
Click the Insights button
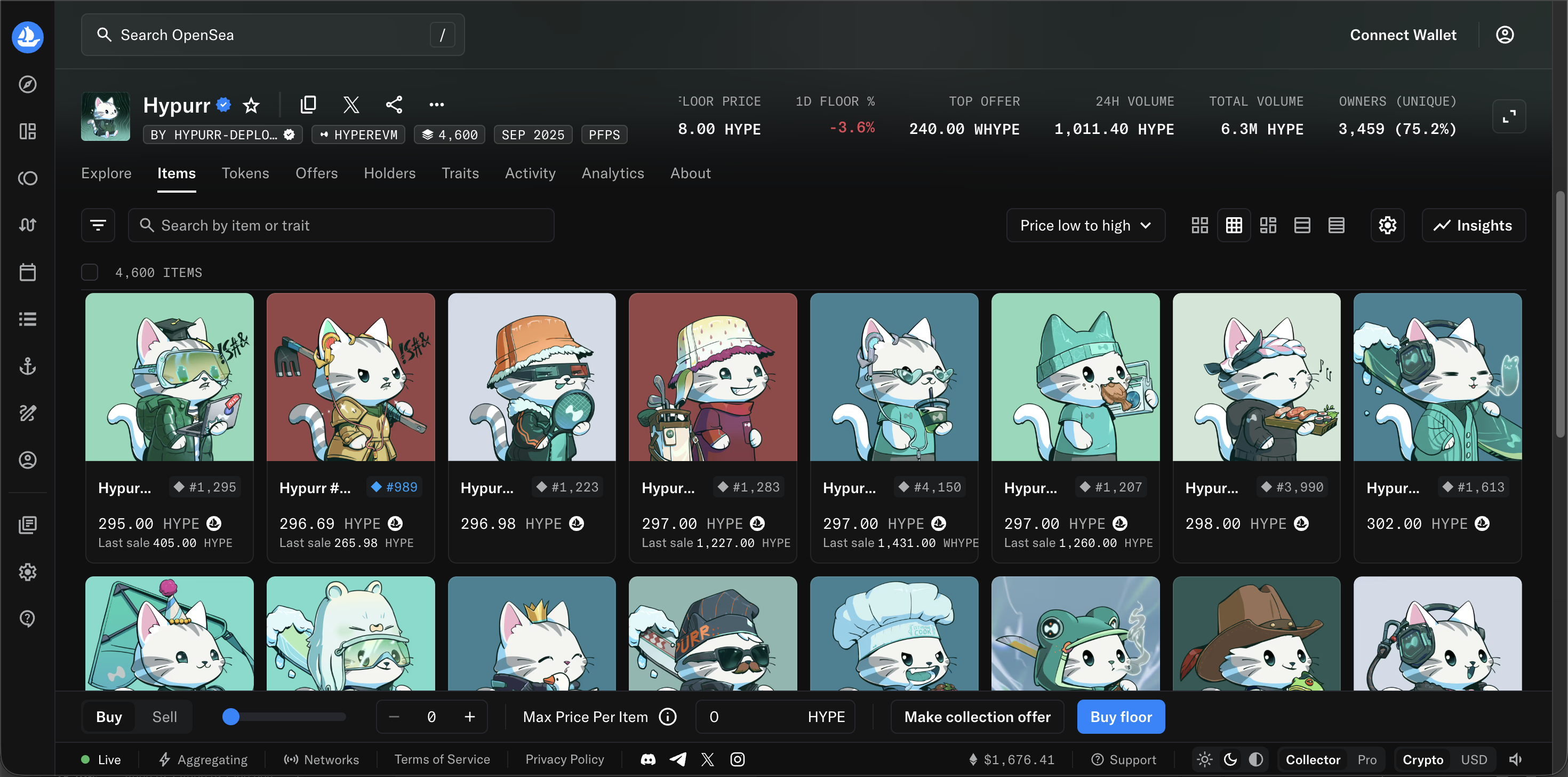point(1473,225)
